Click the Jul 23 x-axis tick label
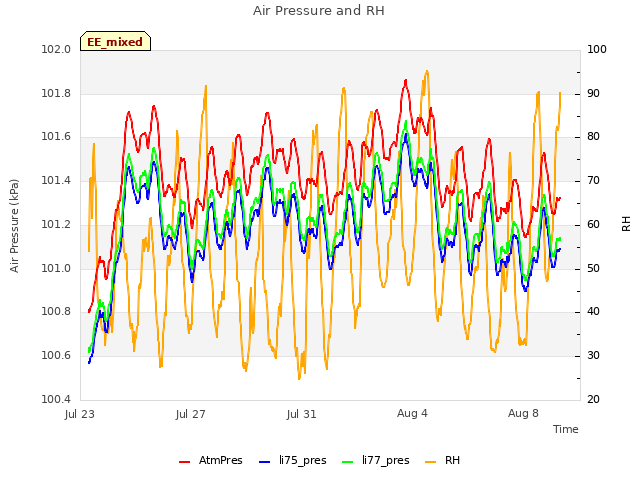 click(80, 414)
